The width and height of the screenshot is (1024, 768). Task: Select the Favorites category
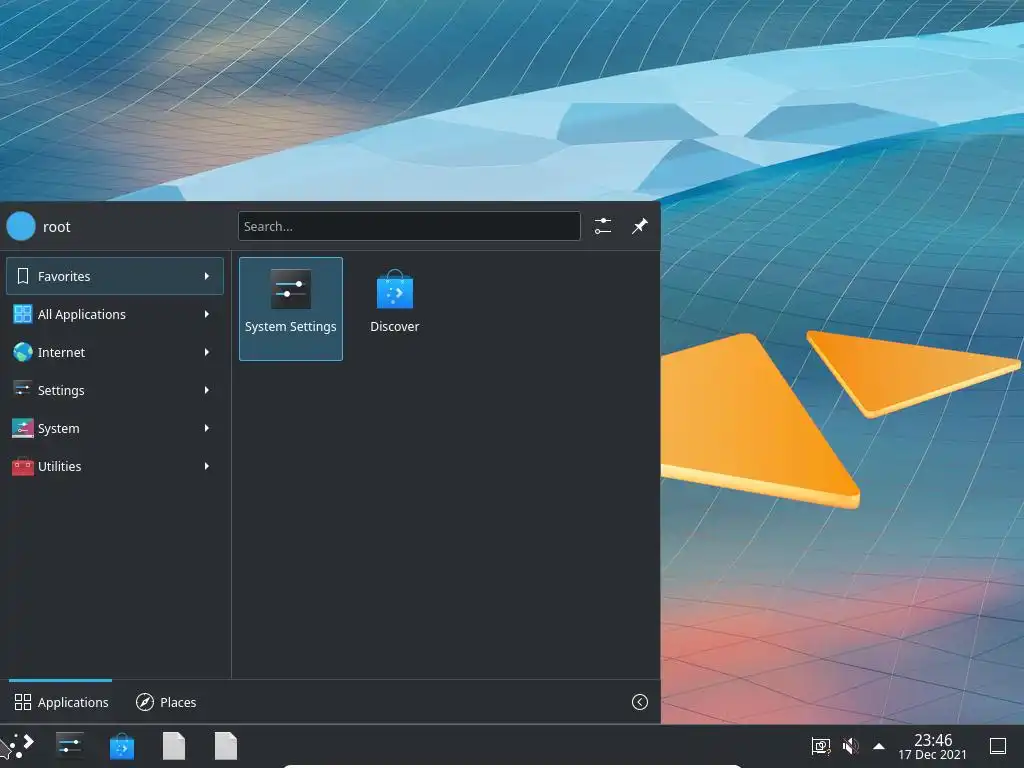pos(115,276)
